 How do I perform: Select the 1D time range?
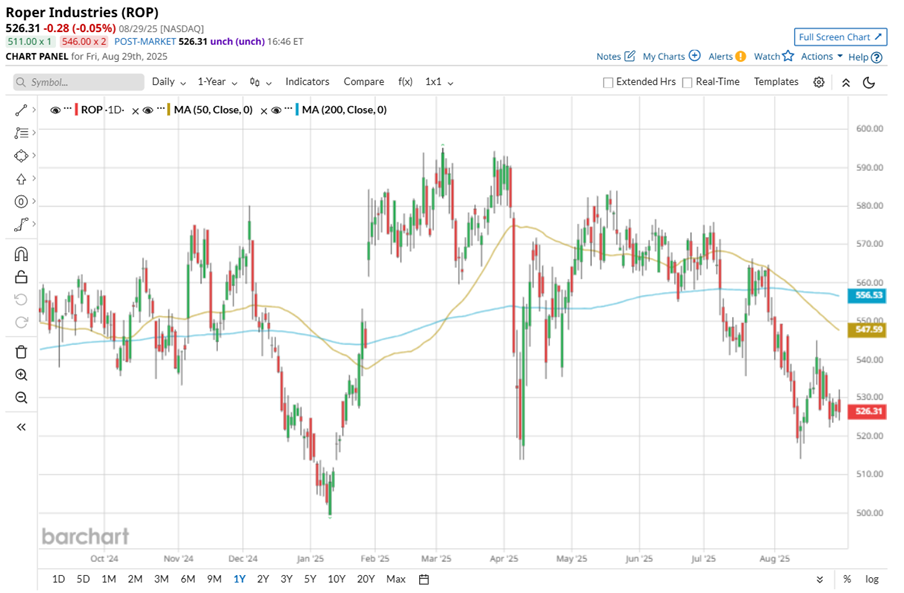point(58,579)
